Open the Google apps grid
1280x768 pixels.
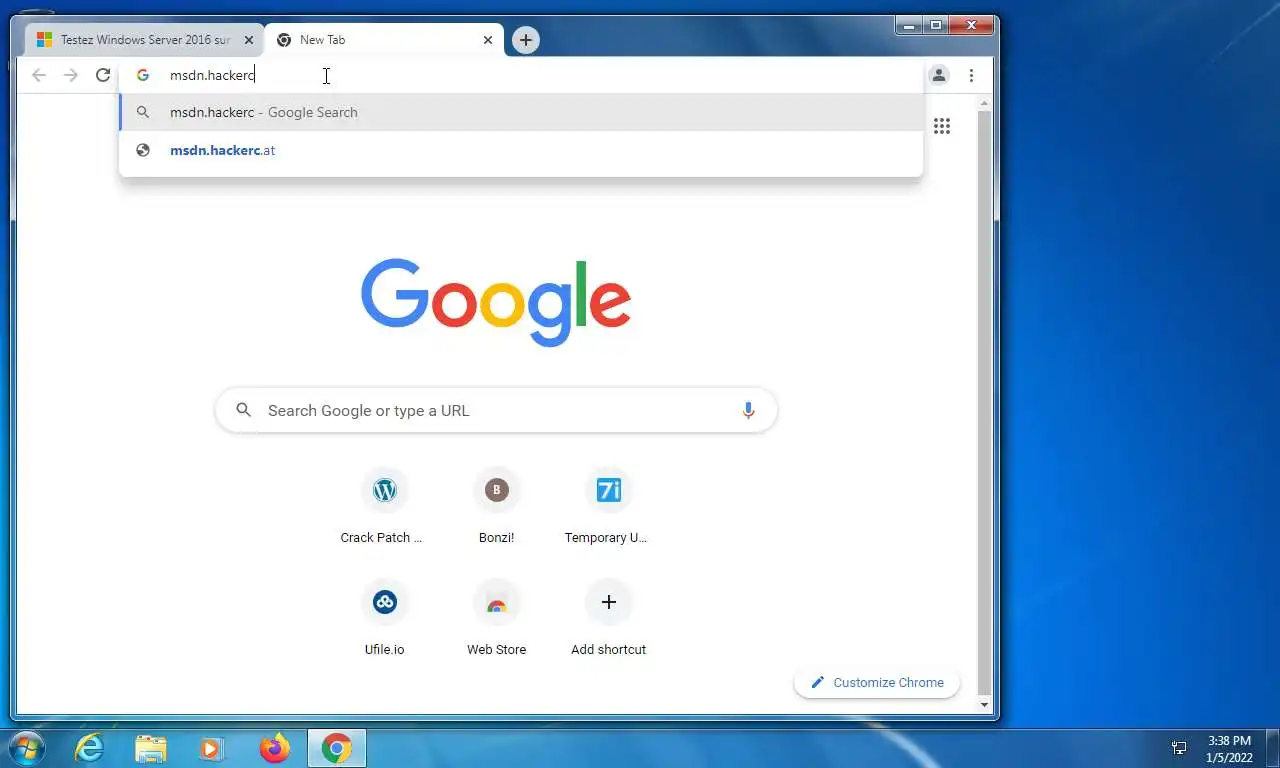point(942,126)
